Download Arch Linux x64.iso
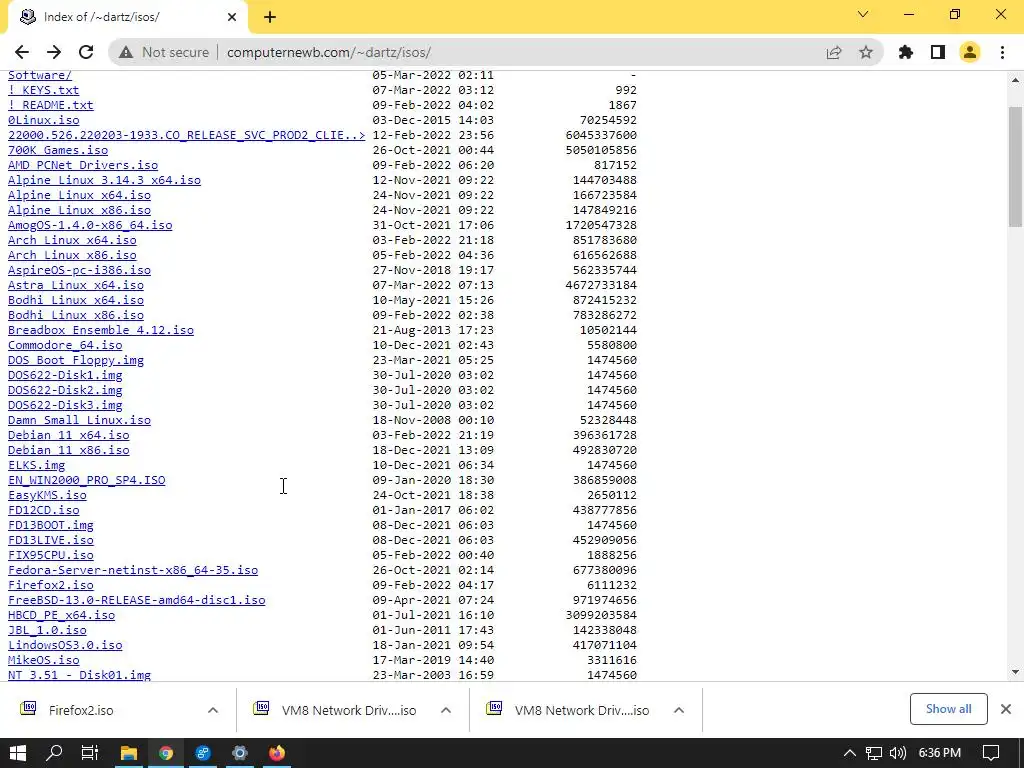Screen dimensions: 1024x768 [x=72, y=240]
